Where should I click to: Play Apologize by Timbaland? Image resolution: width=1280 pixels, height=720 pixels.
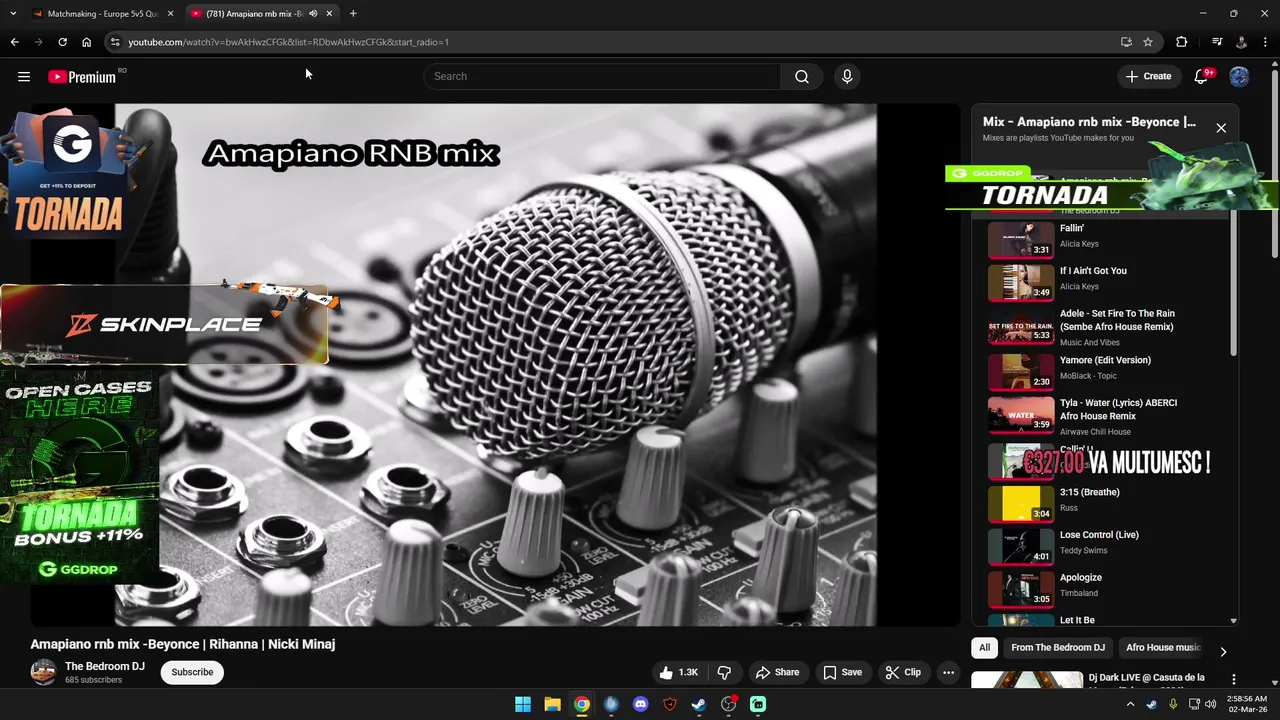click(1106, 589)
